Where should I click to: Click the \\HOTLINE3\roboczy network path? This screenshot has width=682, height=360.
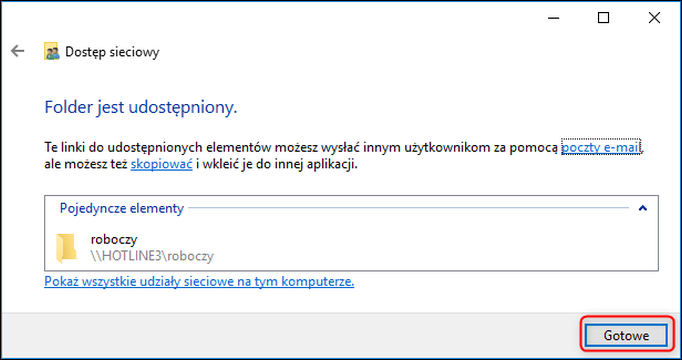click(x=152, y=256)
